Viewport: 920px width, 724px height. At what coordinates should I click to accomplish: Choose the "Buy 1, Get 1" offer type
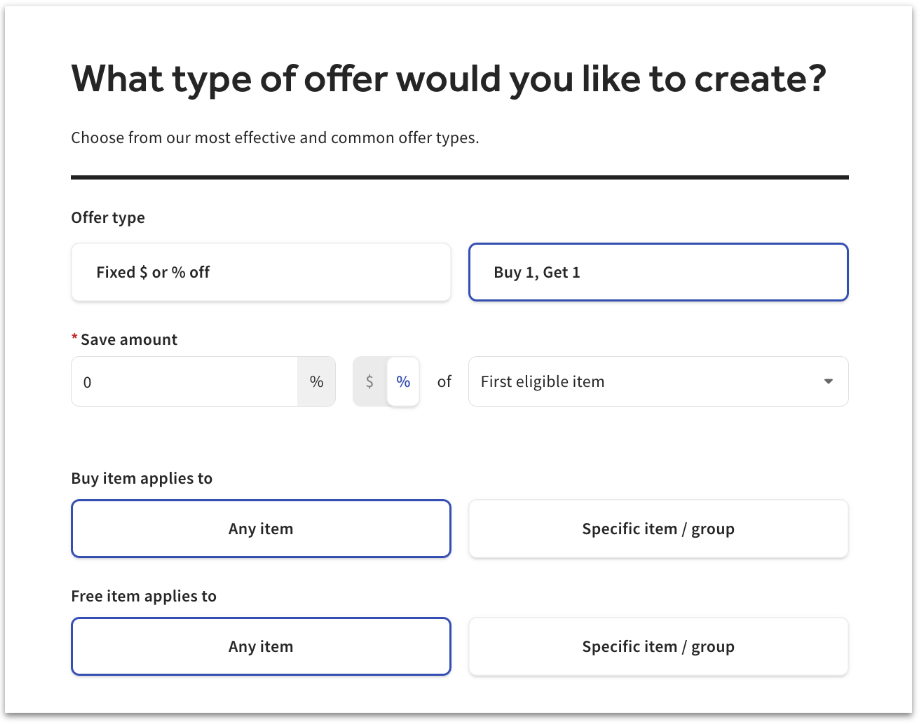tap(657, 271)
